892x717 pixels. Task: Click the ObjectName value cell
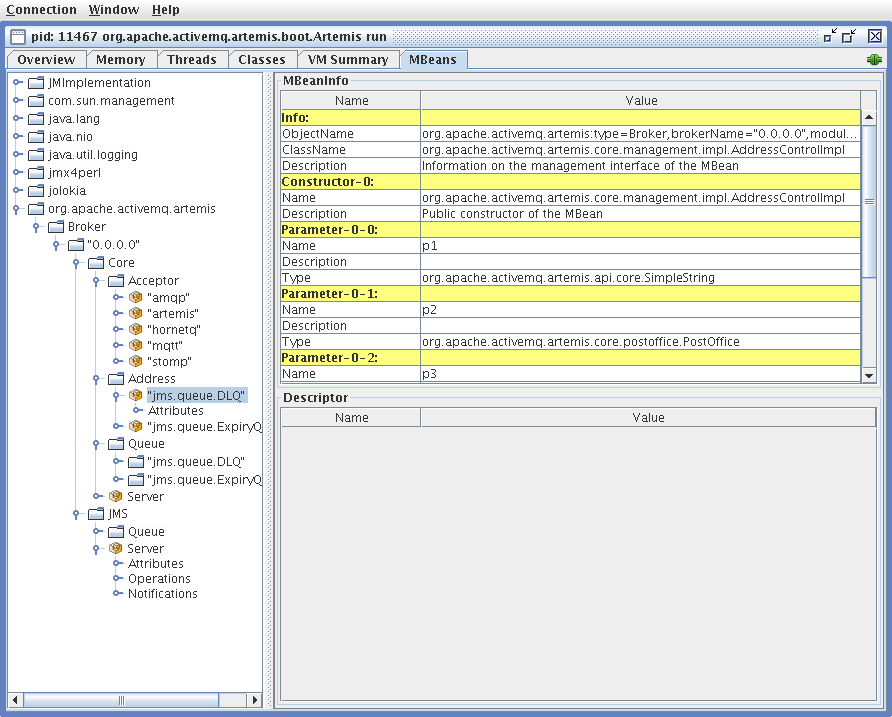point(640,134)
